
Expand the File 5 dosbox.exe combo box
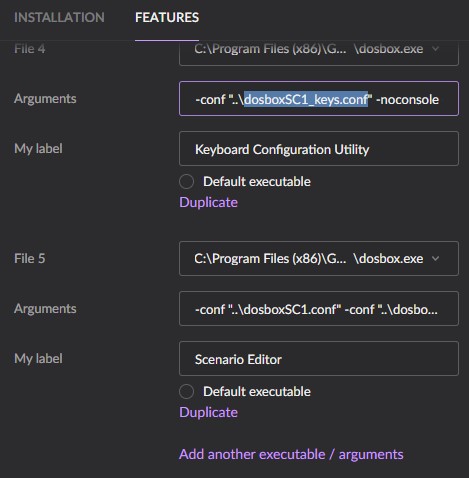(319, 259)
